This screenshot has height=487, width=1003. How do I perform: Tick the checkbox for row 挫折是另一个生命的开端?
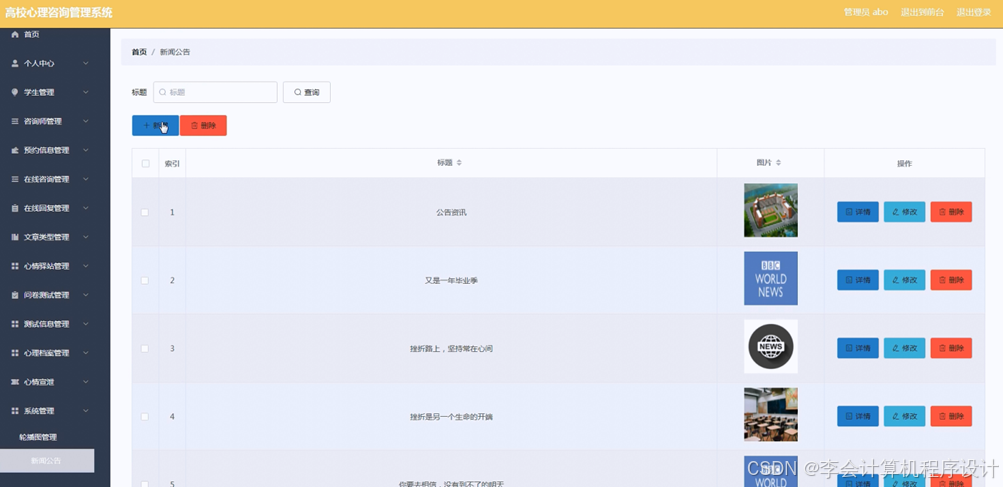[145, 417]
